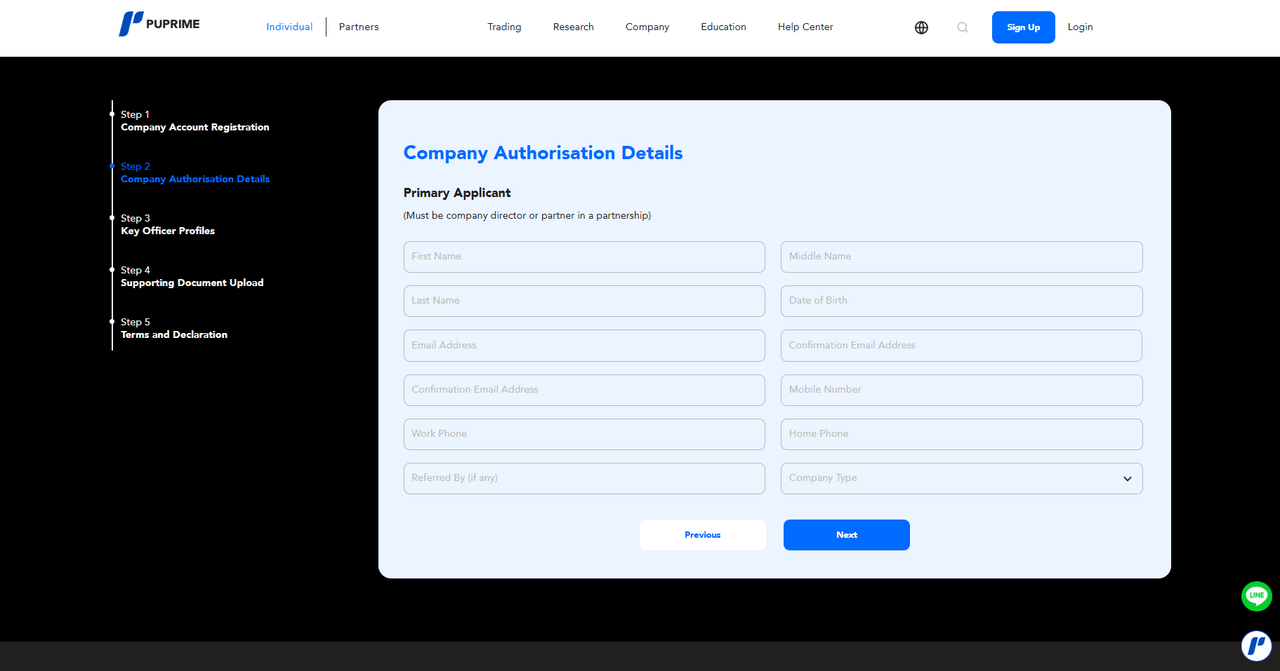
Task: Click the PU Prime logo
Action: click(x=159, y=24)
